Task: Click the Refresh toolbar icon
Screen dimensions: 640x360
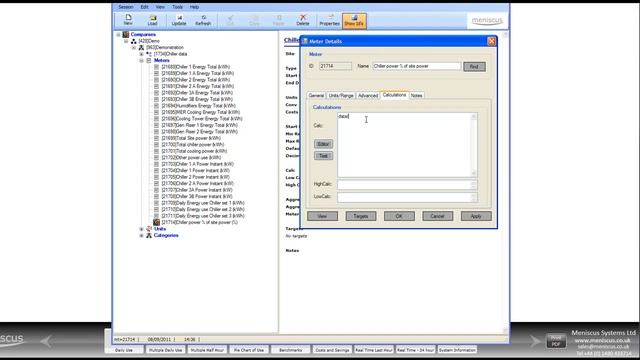Action: click(203, 20)
